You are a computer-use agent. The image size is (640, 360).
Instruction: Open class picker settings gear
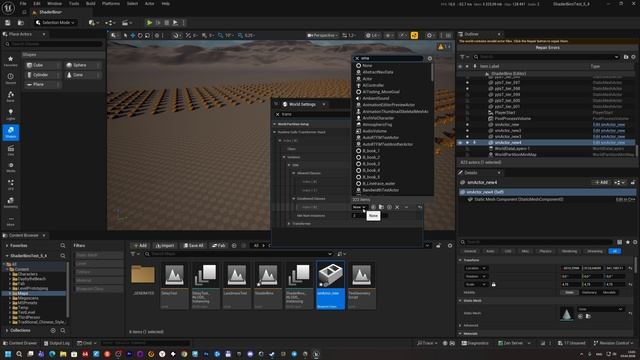tap(430, 58)
